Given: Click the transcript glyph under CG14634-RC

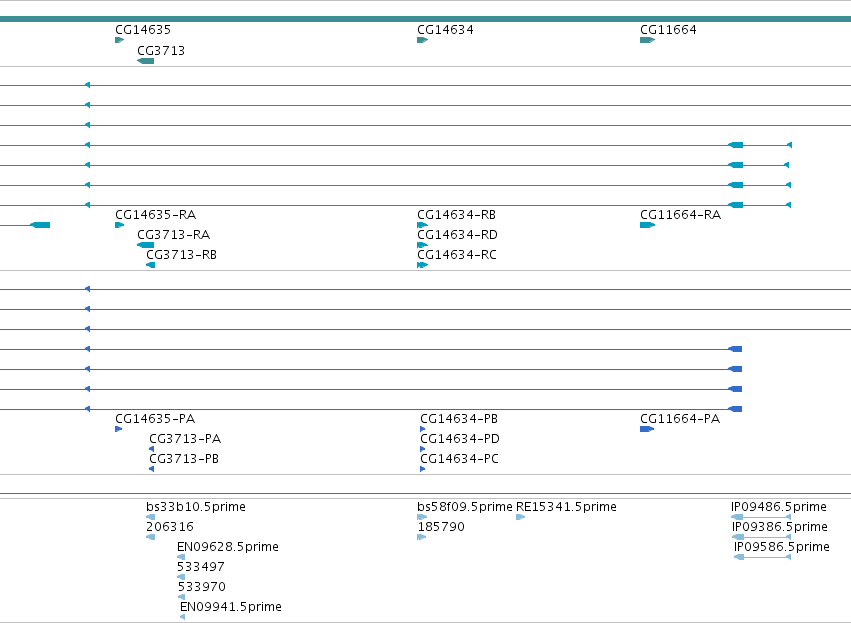Looking at the screenshot, I should tap(422, 265).
